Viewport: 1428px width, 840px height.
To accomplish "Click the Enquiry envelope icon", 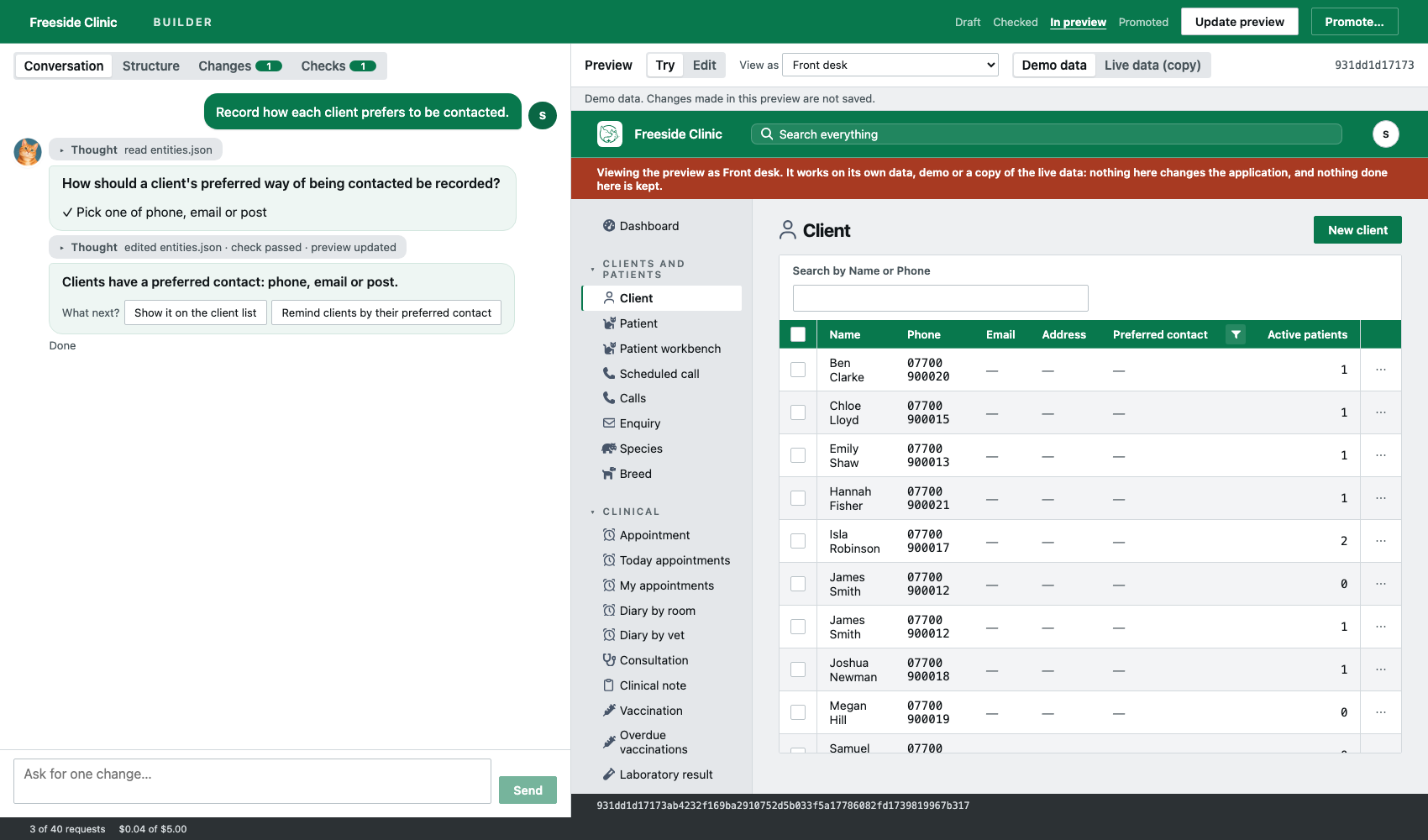I will 609,423.
